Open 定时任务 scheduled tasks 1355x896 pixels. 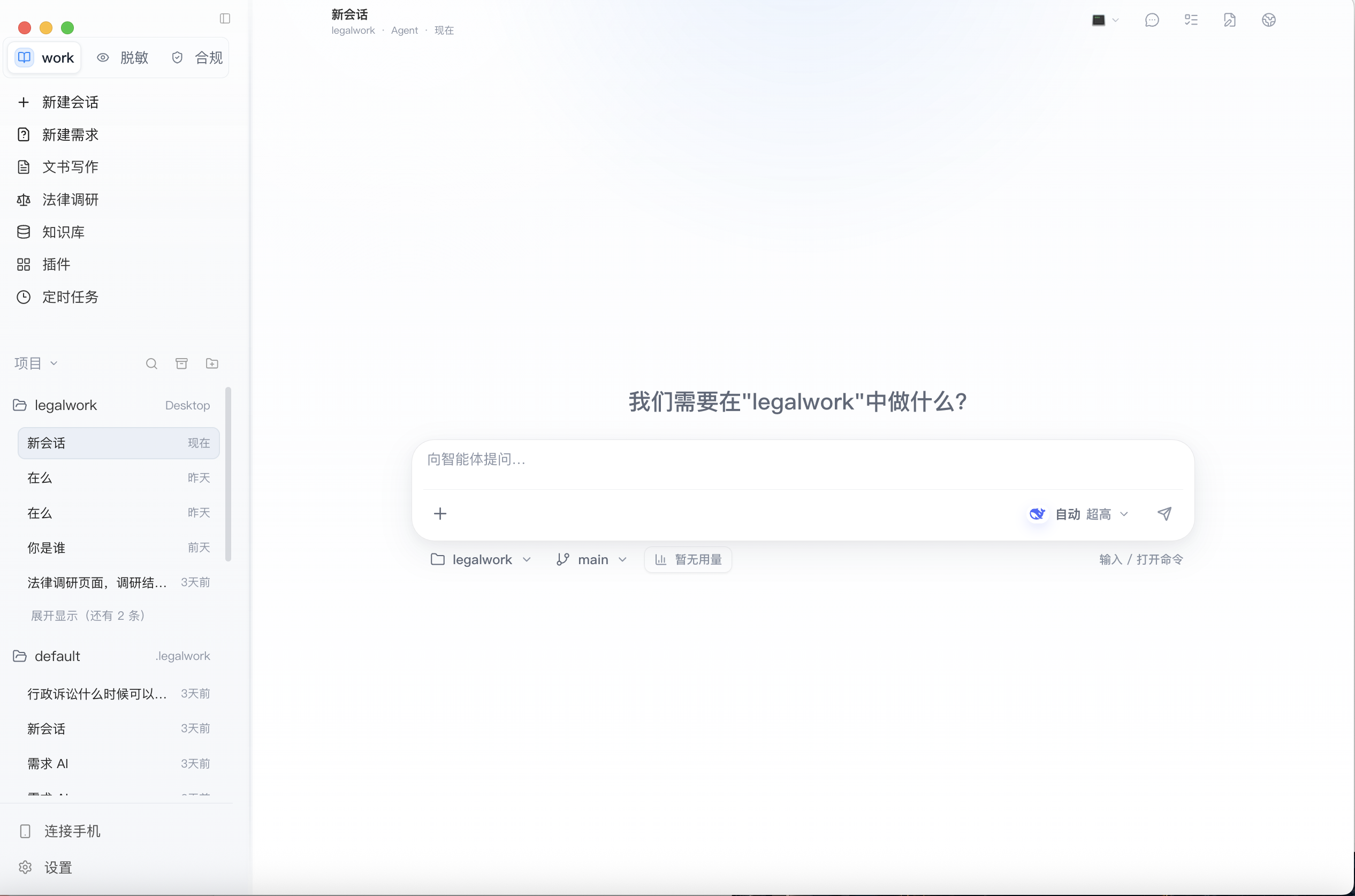click(70, 297)
